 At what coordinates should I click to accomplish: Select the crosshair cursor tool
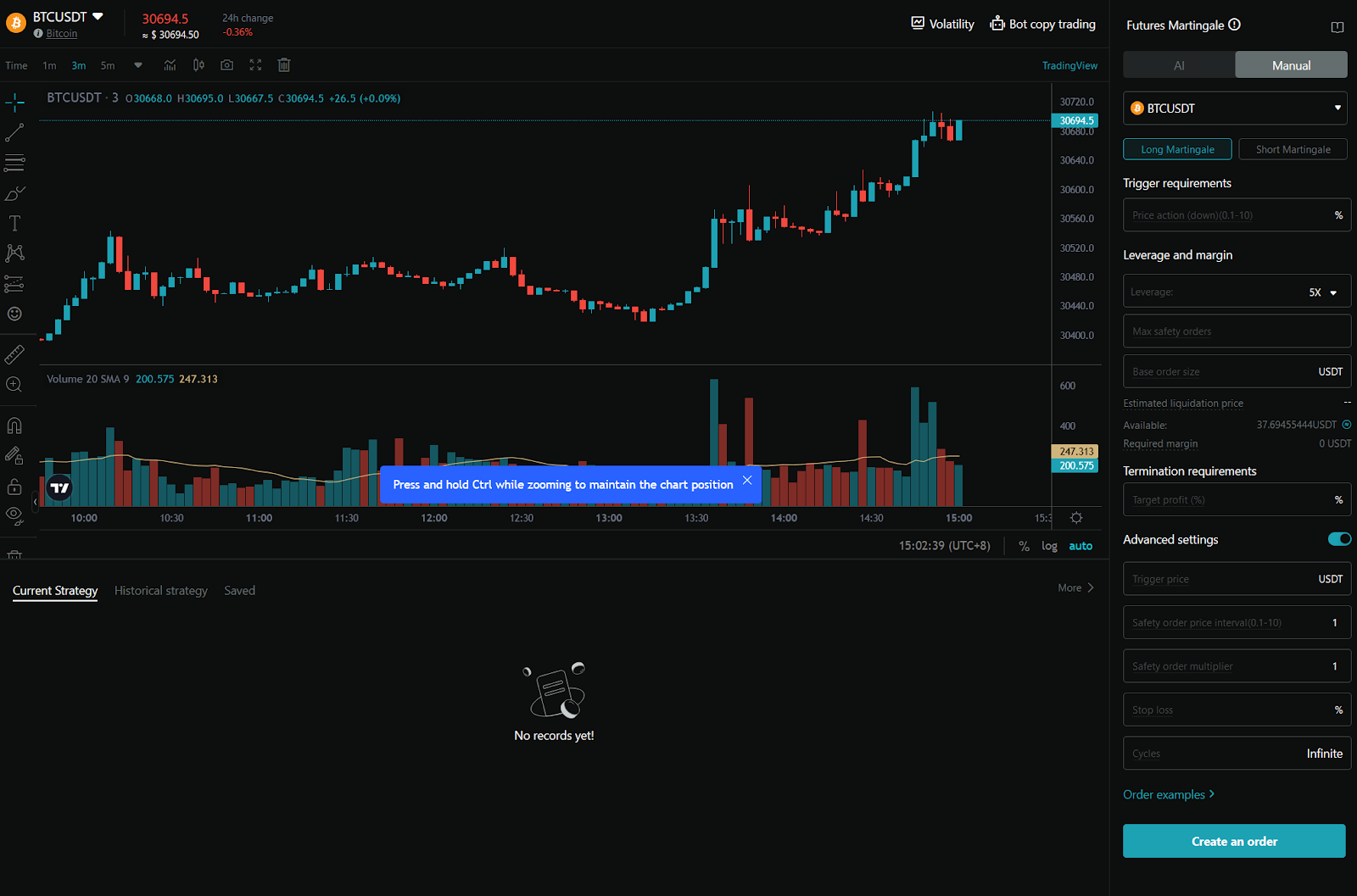tap(14, 103)
